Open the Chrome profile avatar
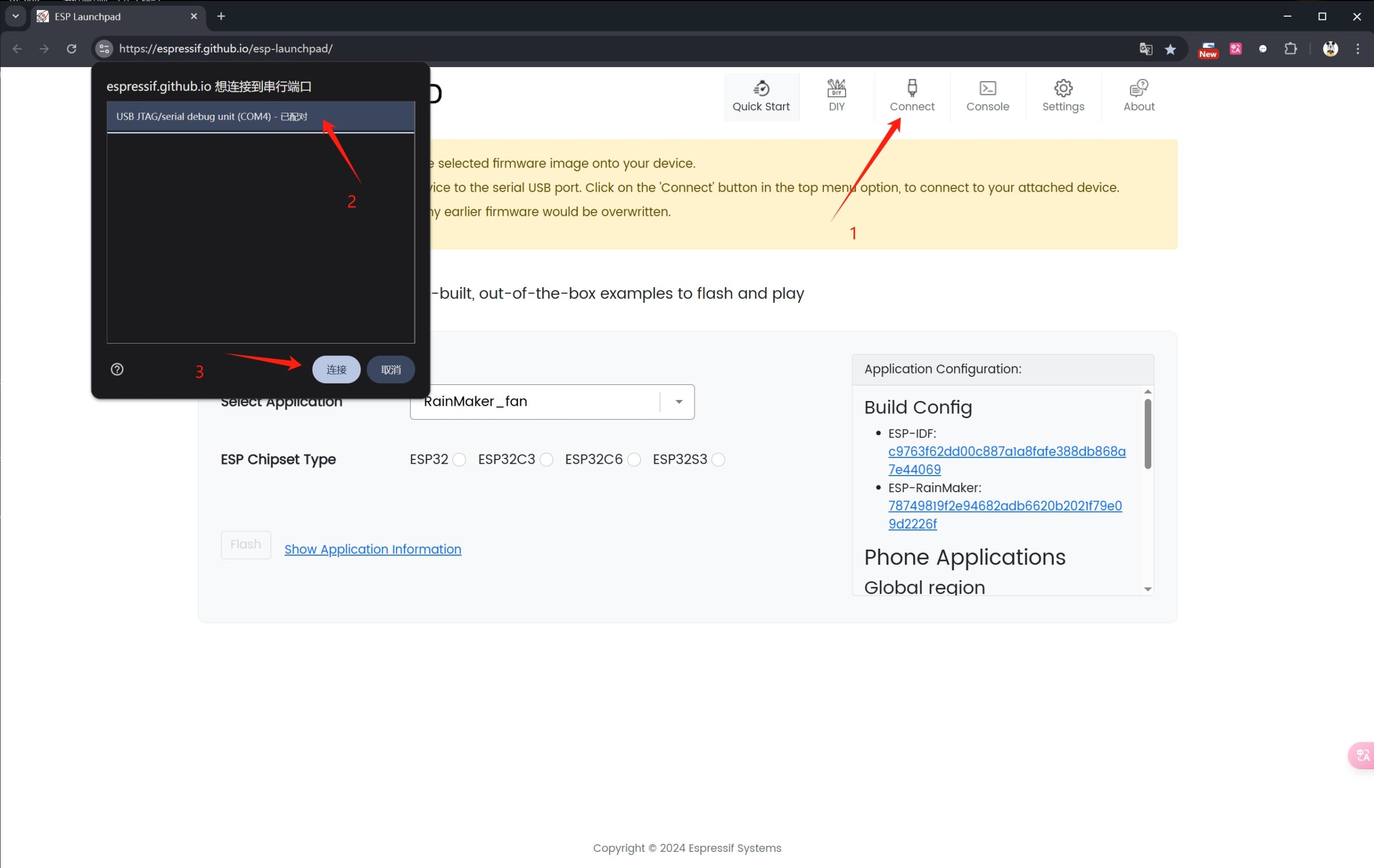Screen dimensions: 1374x868 1331,48
